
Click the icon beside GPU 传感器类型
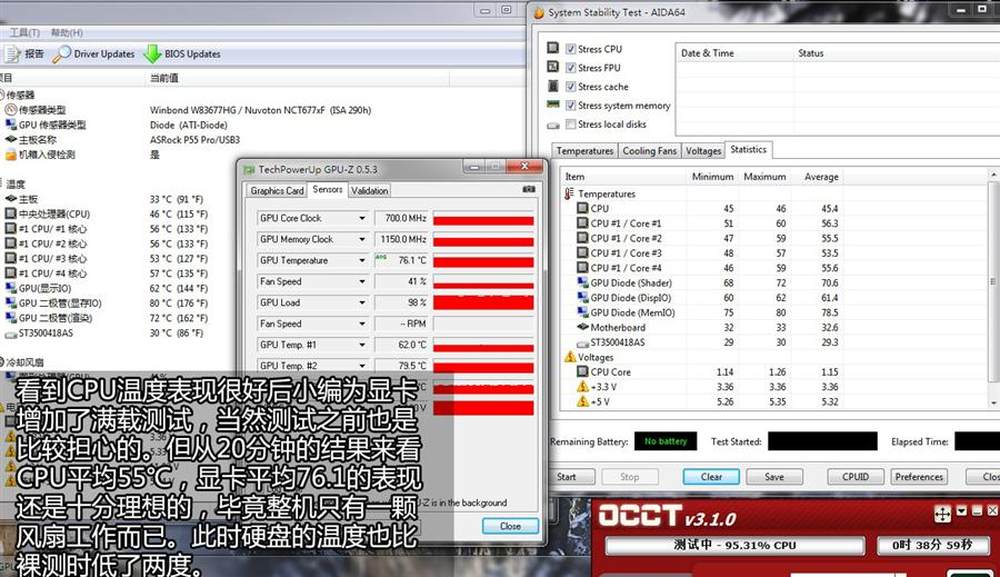pyautogui.click(x=11, y=124)
